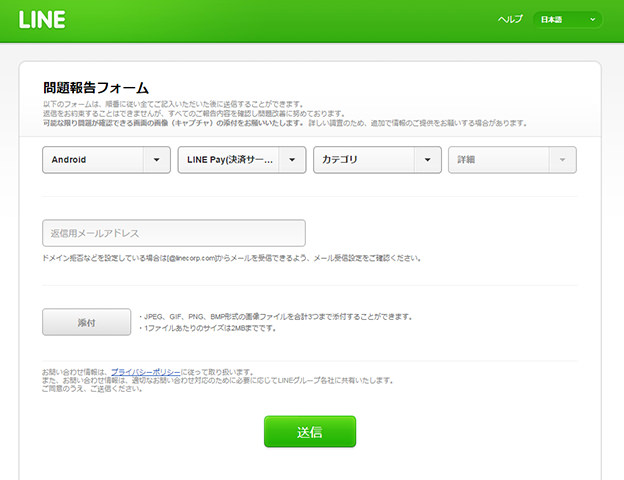Select the 問題報告フォーム heading text

pyautogui.click(x=96, y=88)
